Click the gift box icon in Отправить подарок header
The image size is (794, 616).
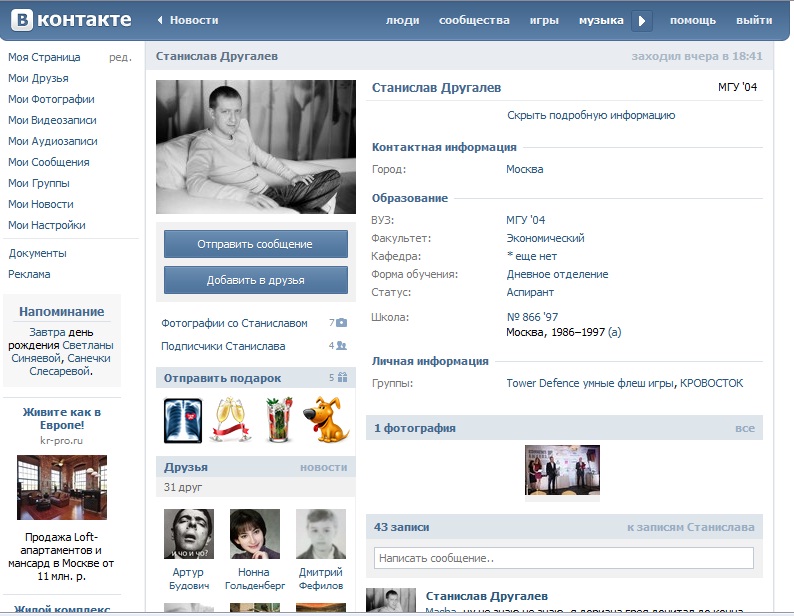[x=342, y=378]
